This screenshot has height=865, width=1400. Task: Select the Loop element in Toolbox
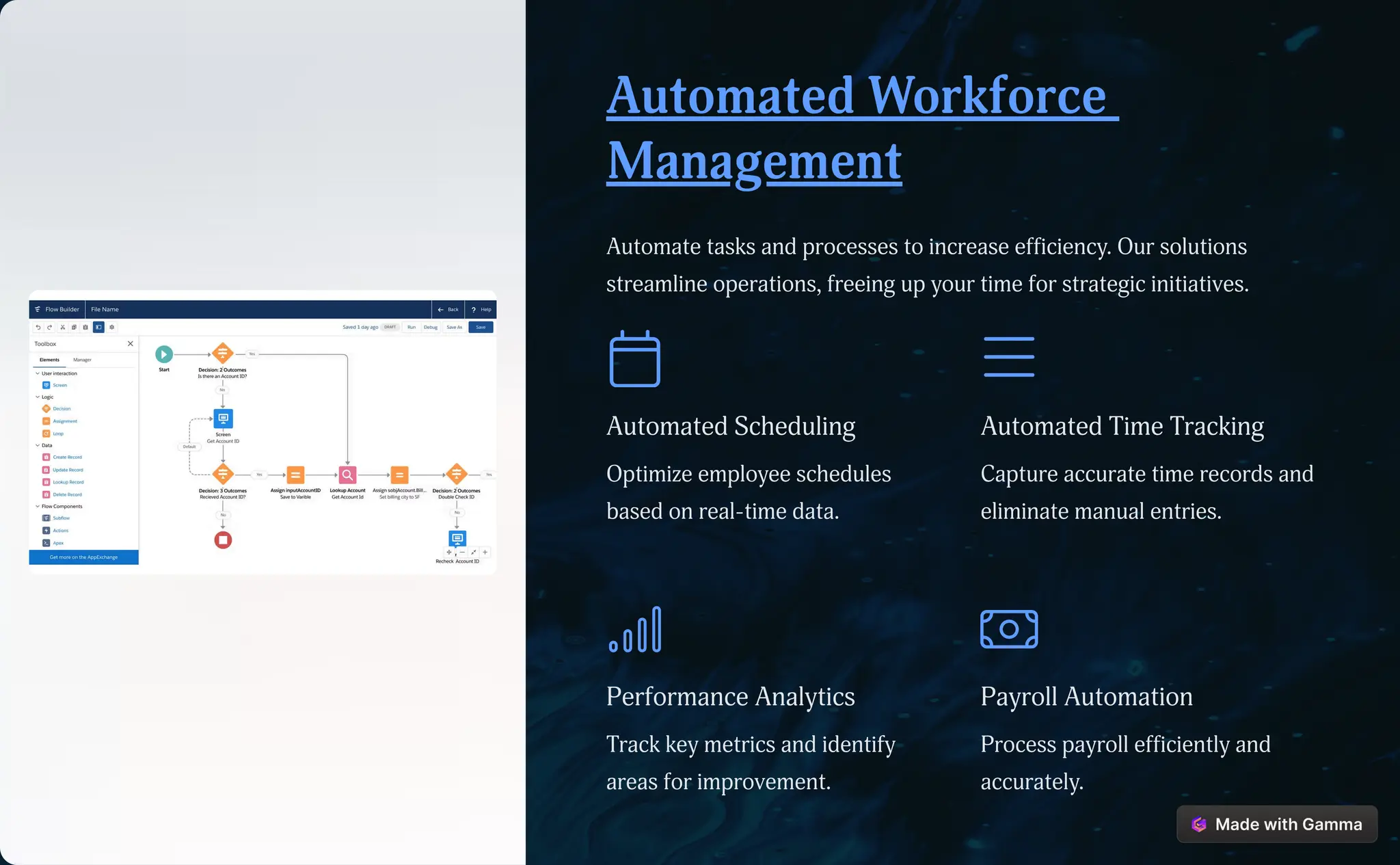point(53,434)
